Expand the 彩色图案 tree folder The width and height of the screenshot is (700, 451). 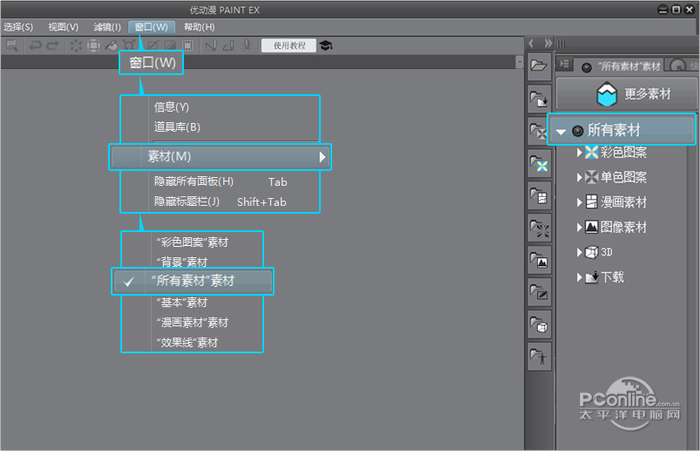click(x=579, y=153)
